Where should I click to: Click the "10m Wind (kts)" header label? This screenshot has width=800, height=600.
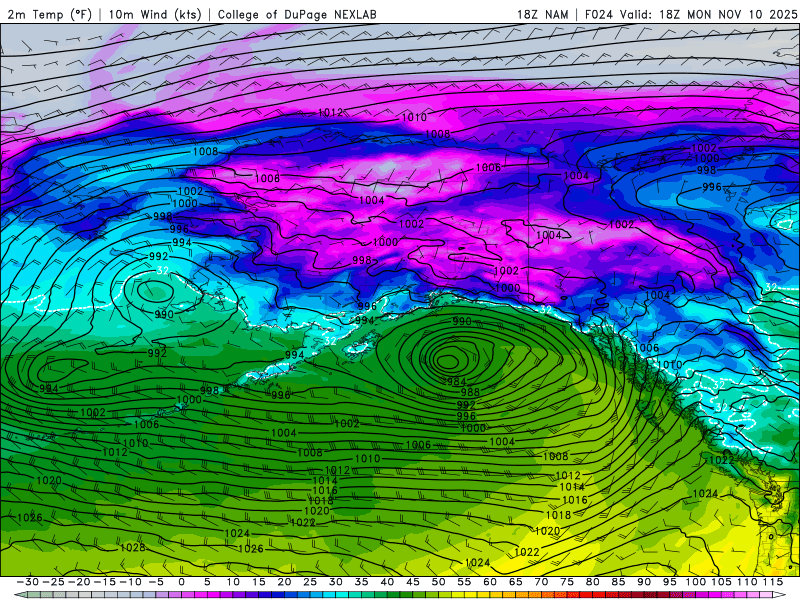click(155, 14)
